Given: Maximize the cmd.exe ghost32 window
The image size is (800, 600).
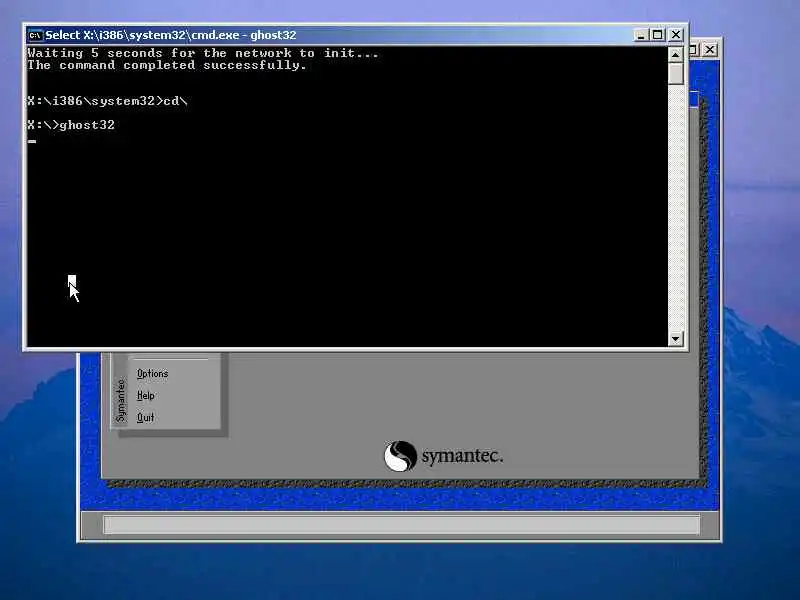Looking at the screenshot, I should tap(658, 35).
